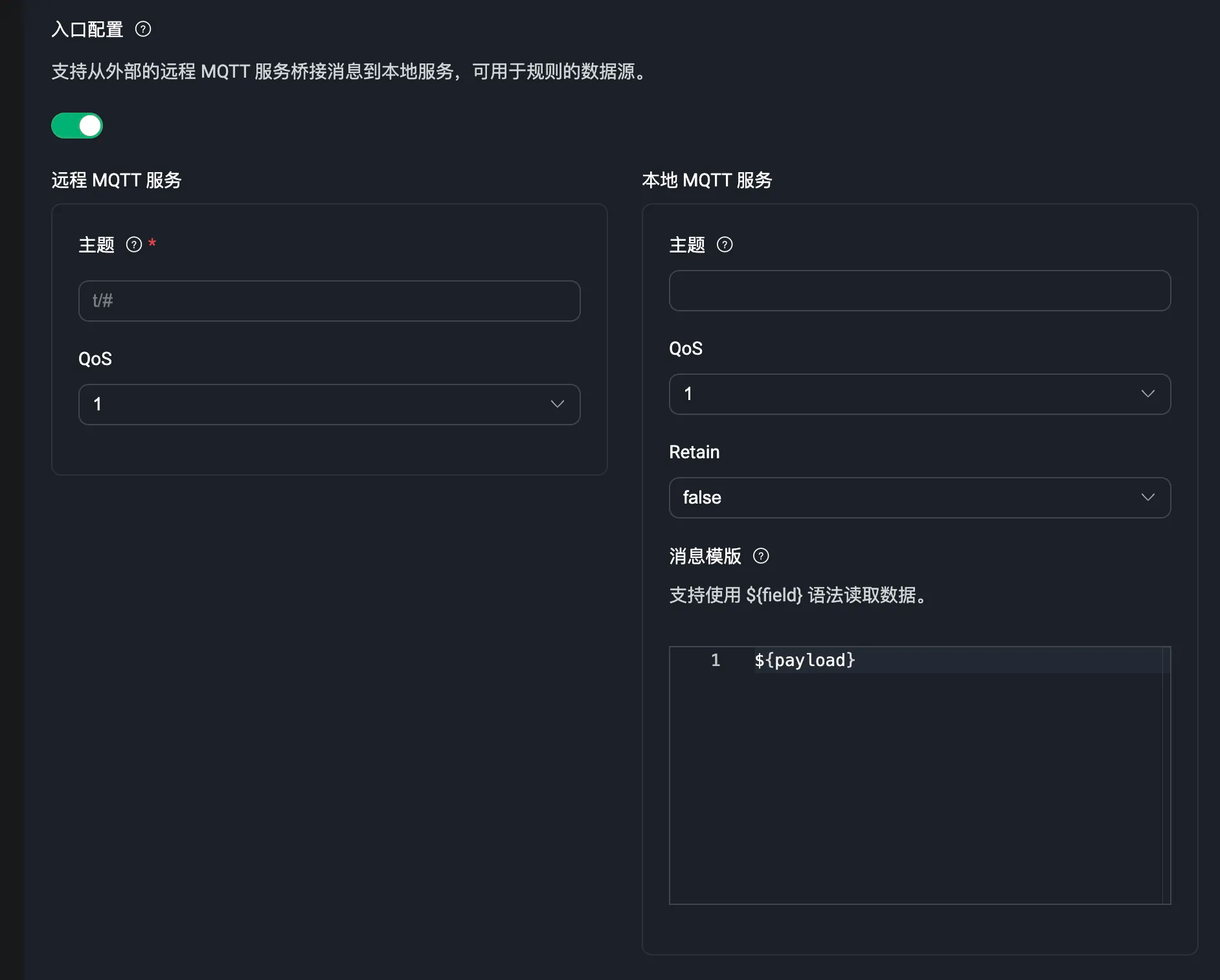
Task: Click the 支持使用 ${field} 语法读取数据 hint
Action: click(x=798, y=595)
